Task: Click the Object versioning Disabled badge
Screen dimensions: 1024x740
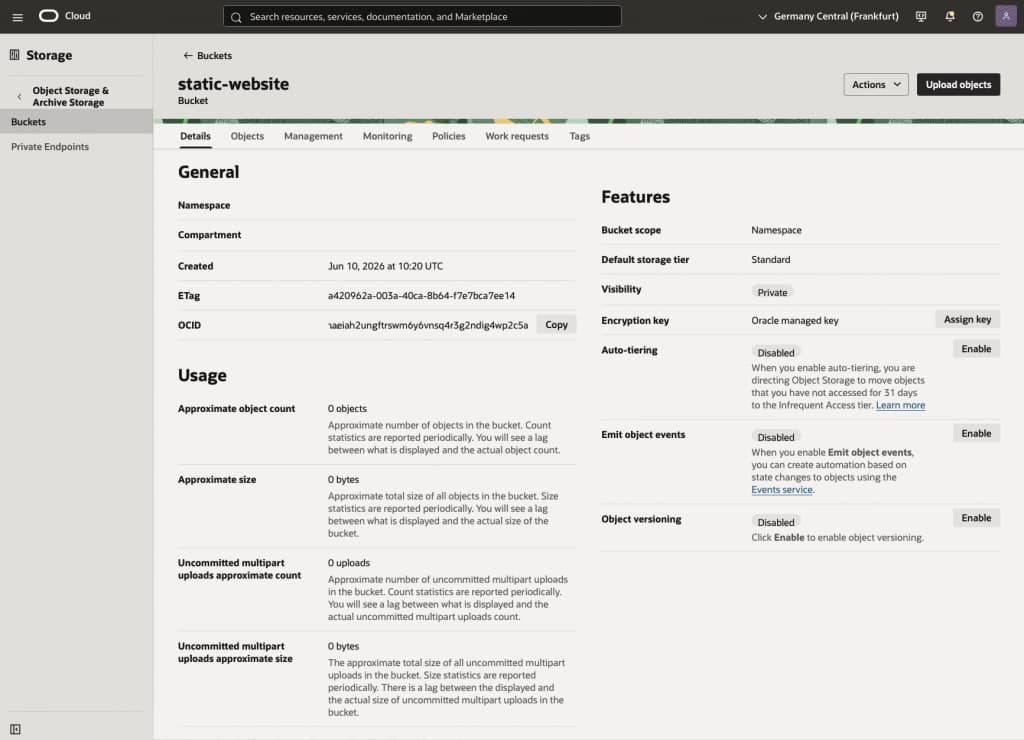Action: (776, 522)
